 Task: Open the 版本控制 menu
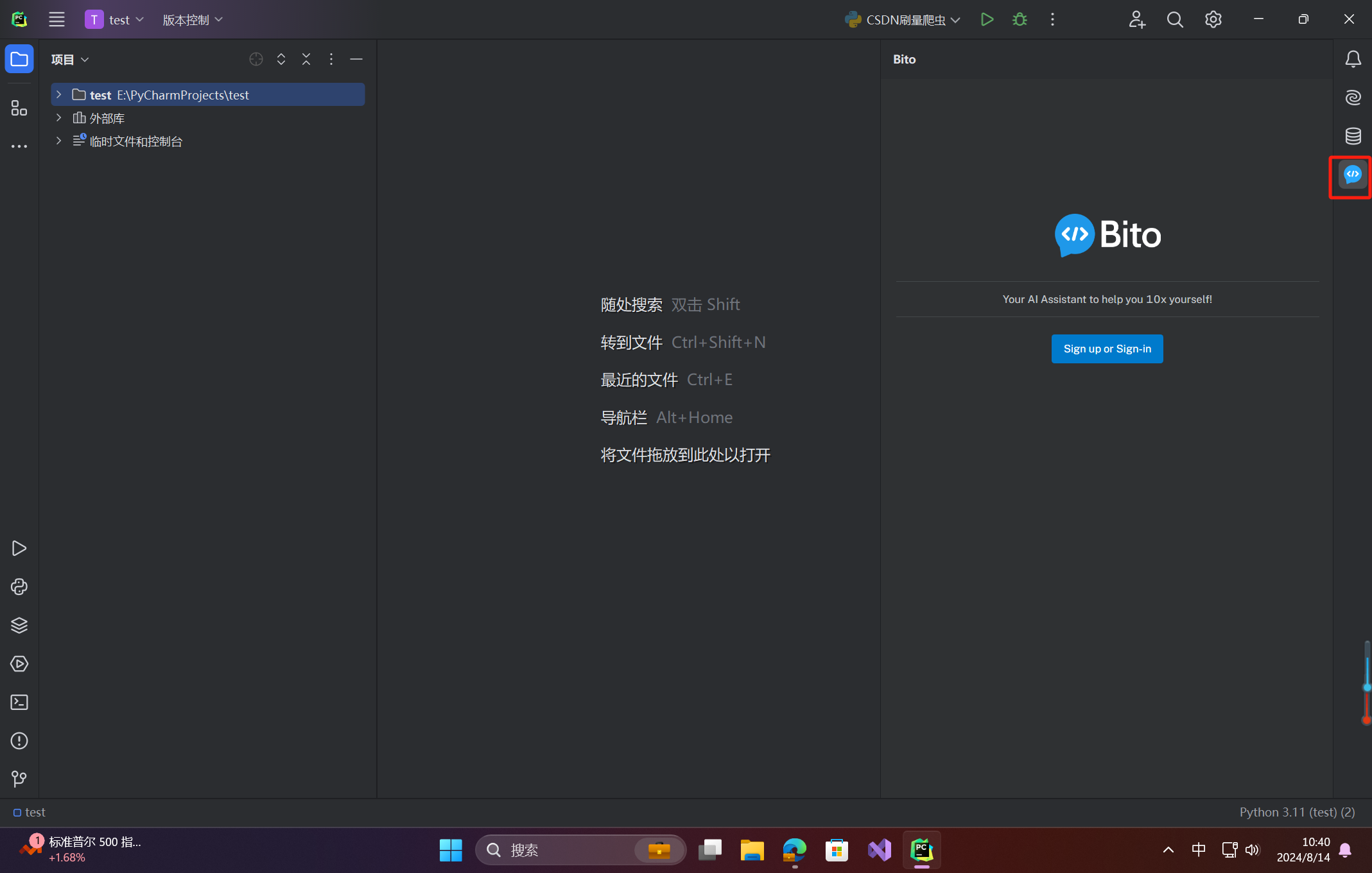click(192, 20)
